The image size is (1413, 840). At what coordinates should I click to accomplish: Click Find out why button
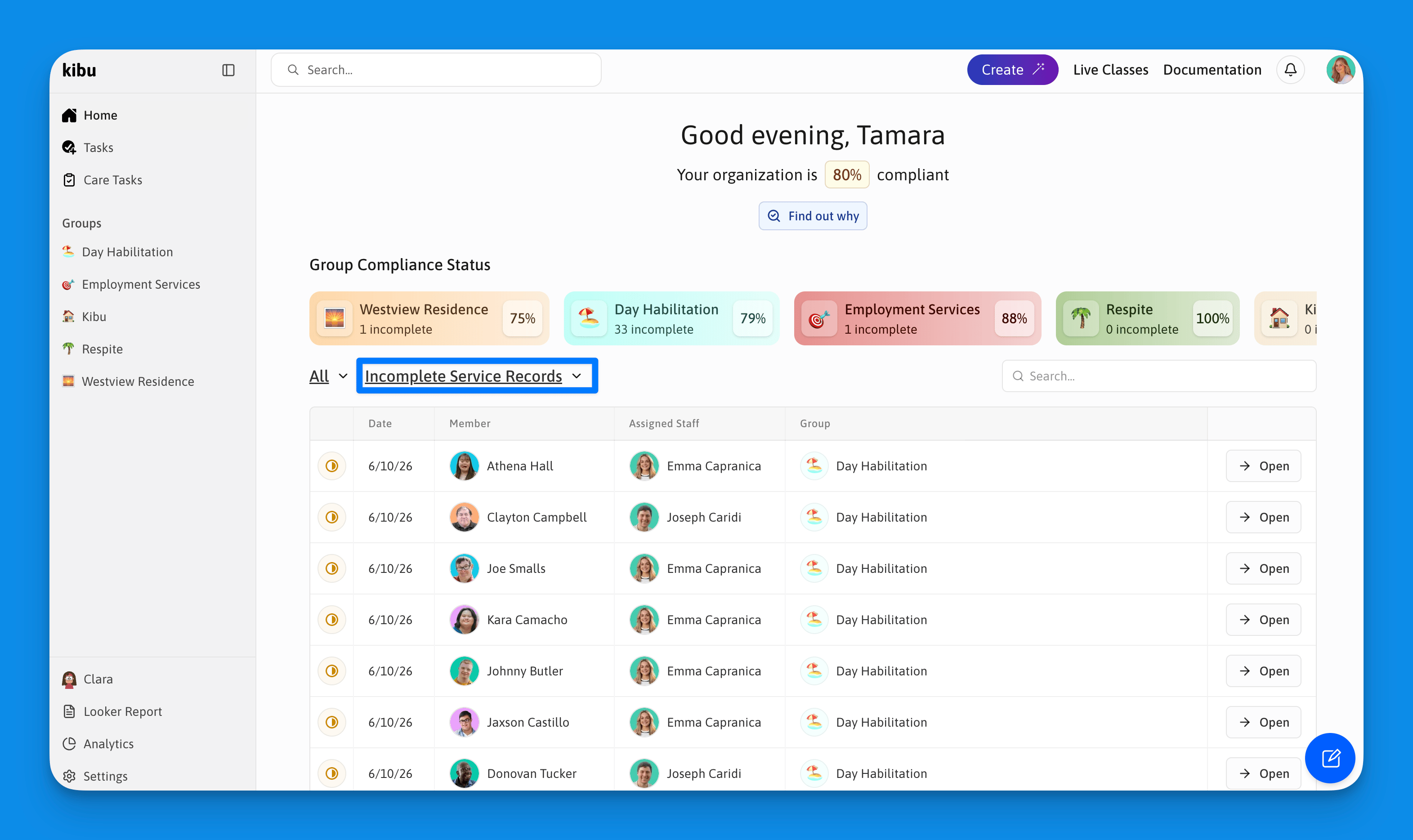[812, 216]
